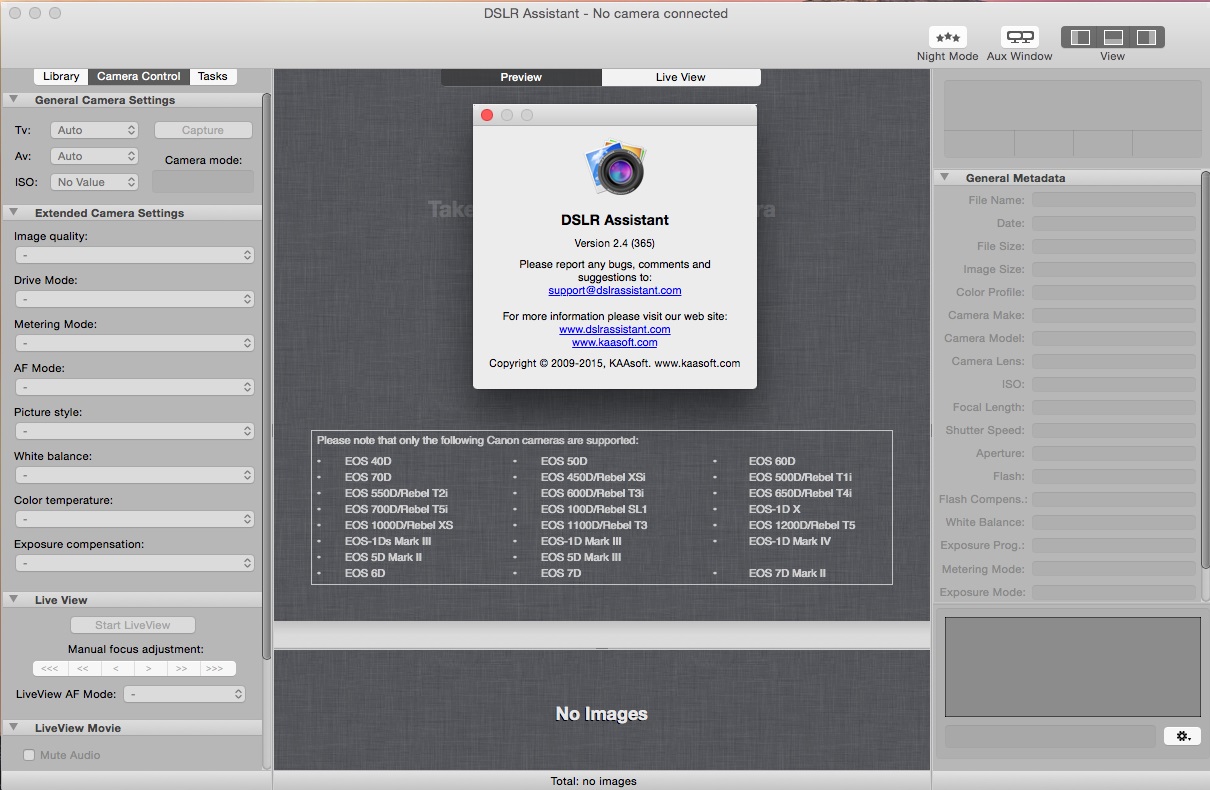The height and width of the screenshot is (790, 1210).
Task: Open Exposure compensation dropdown
Action: click(x=135, y=563)
